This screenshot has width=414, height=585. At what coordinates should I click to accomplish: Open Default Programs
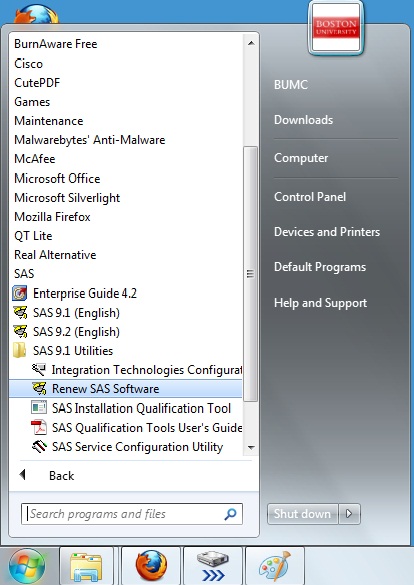(x=320, y=267)
